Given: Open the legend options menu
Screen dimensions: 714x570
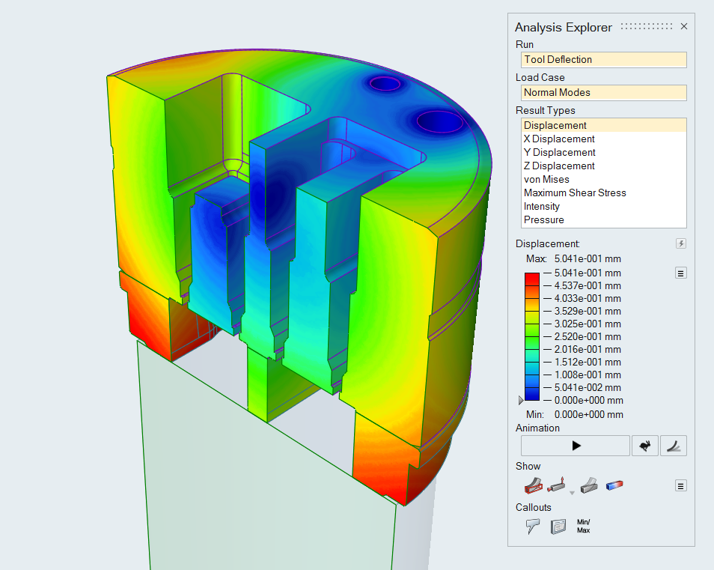Looking at the screenshot, I should (x=681, y=272).
